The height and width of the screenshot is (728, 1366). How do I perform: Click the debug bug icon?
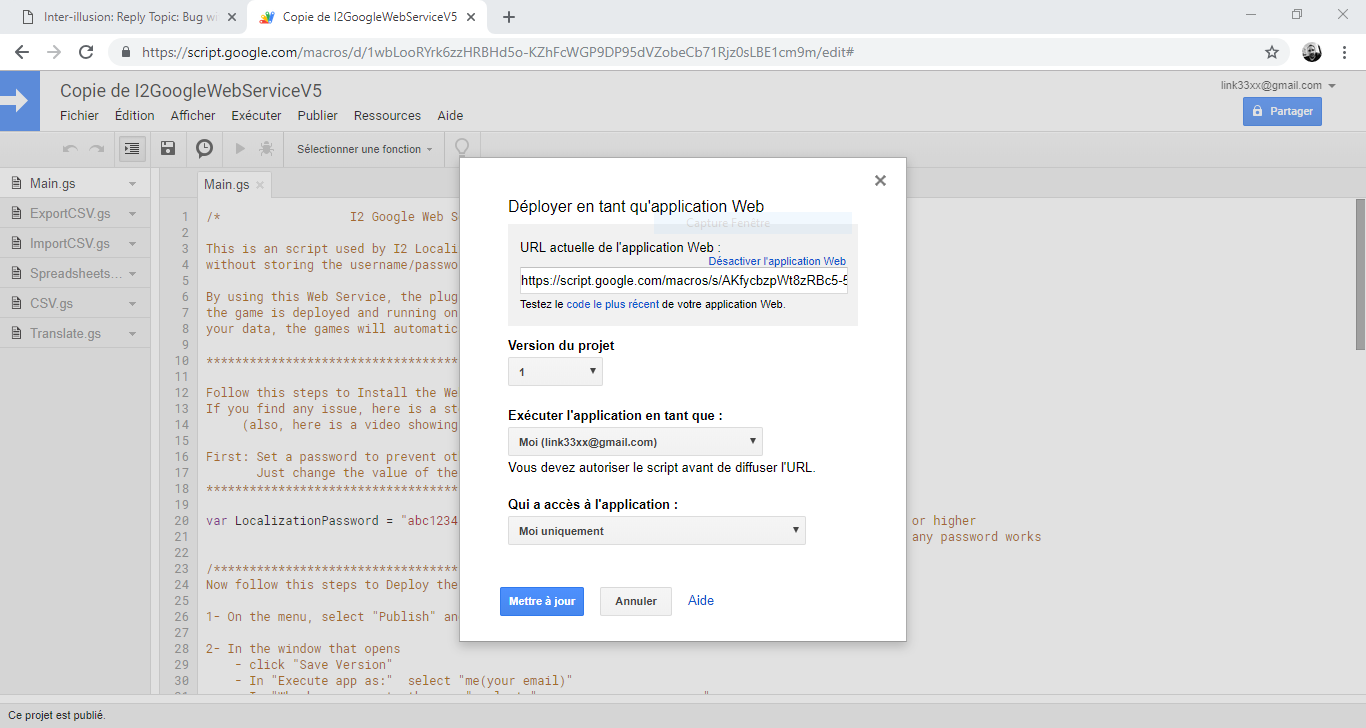tap(266, 149)
